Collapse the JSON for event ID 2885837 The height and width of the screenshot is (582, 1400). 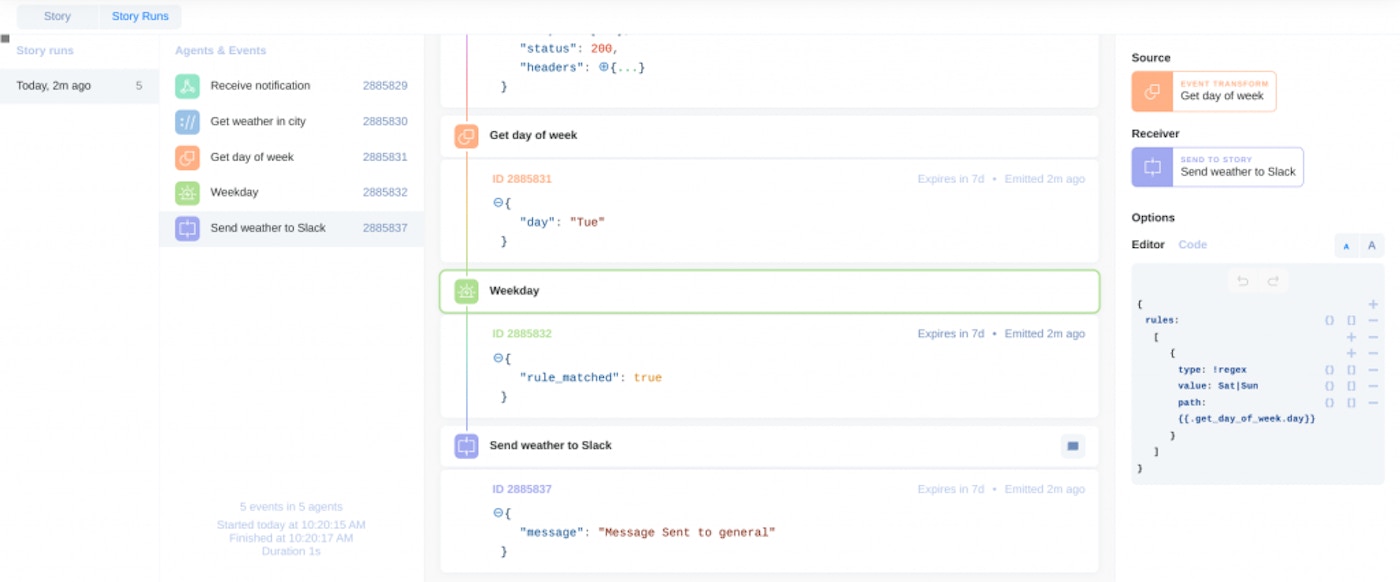coord(498,513)
